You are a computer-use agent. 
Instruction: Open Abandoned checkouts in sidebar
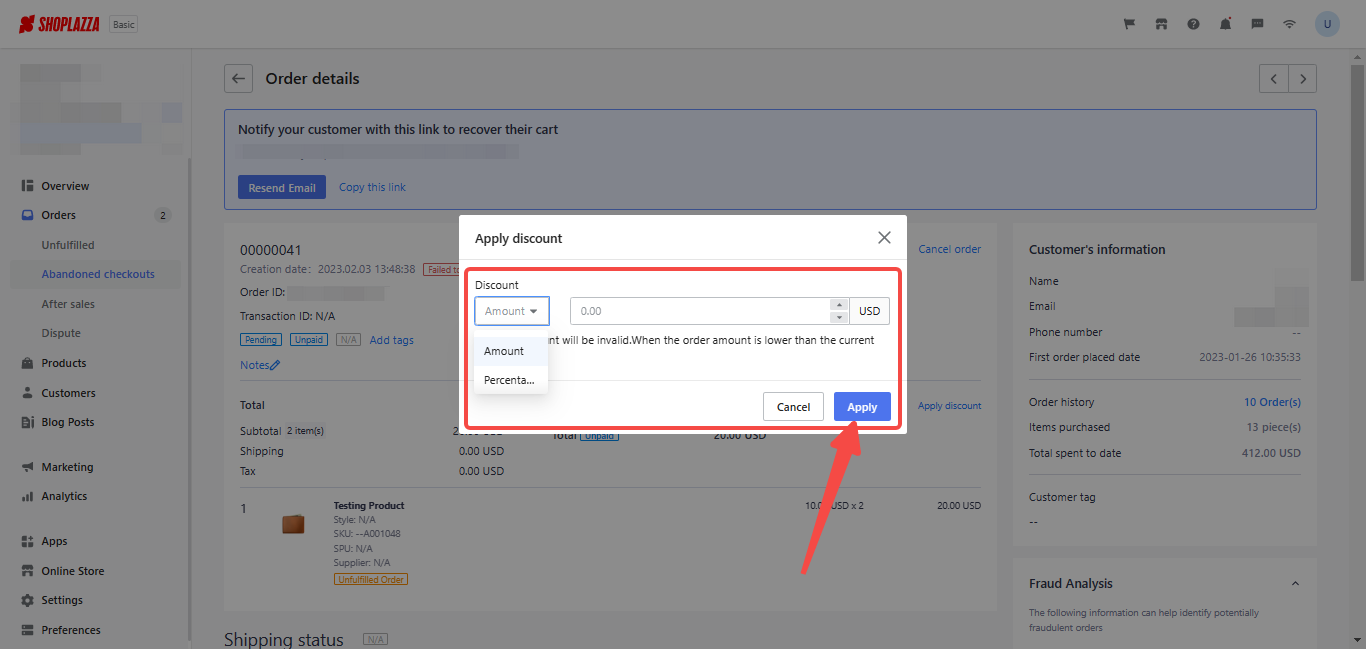point(98,274)
